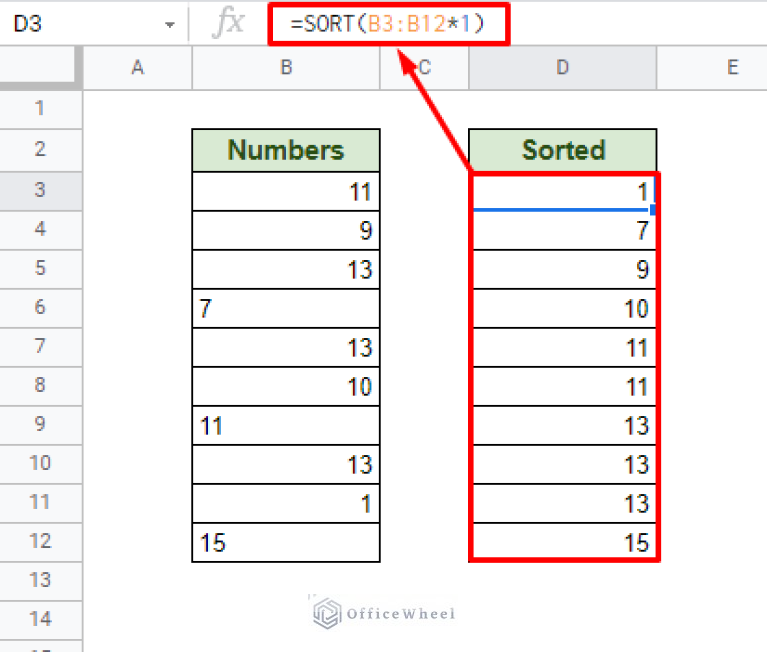Image resolution: width=767 pixels, height=652 pixels.
Task: Select column D header
Action: coord(563,68)
